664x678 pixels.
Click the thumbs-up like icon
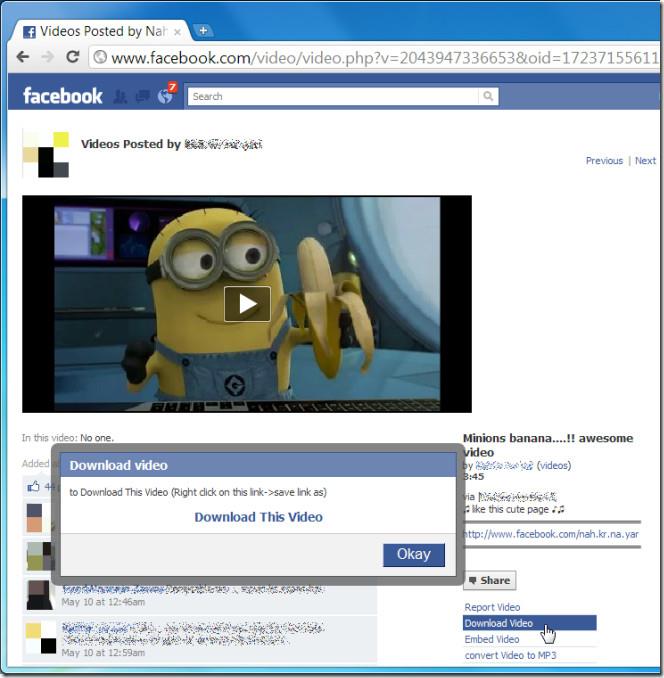pos(34,487)
